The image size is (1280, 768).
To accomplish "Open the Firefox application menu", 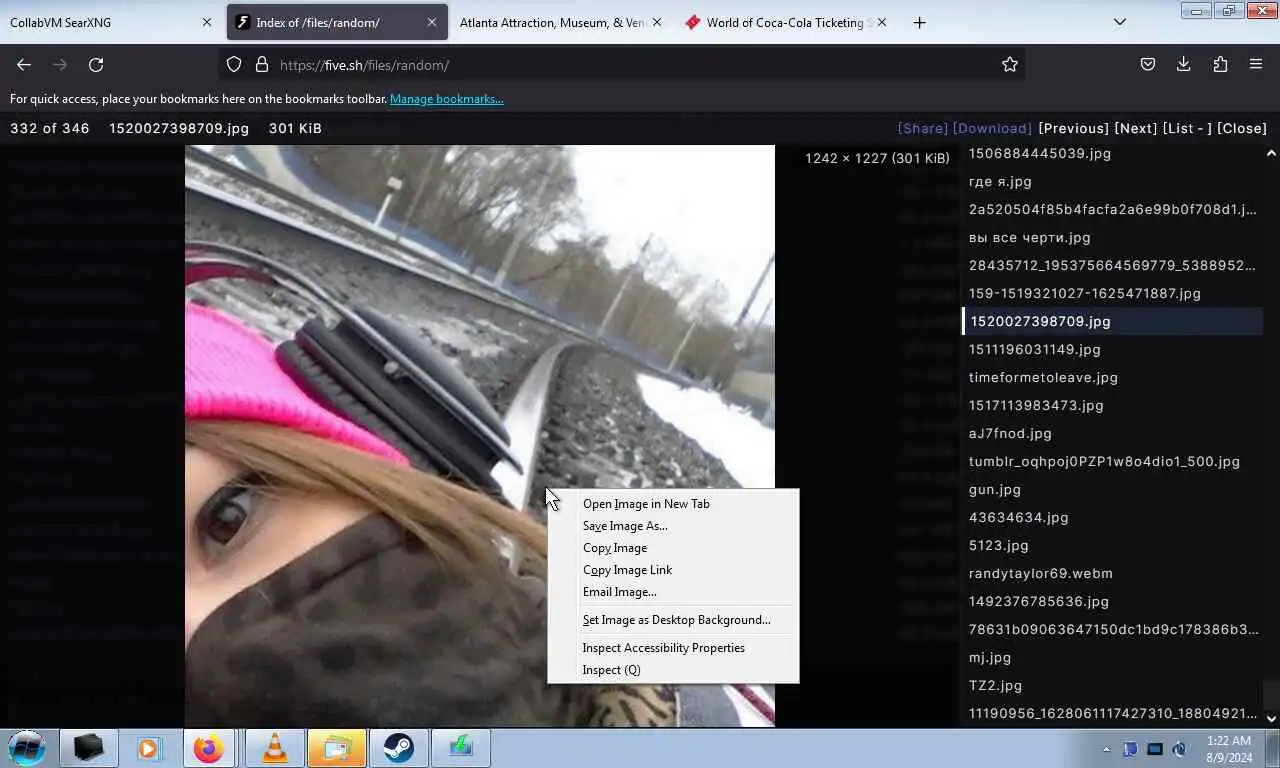I will point(1256,64).
